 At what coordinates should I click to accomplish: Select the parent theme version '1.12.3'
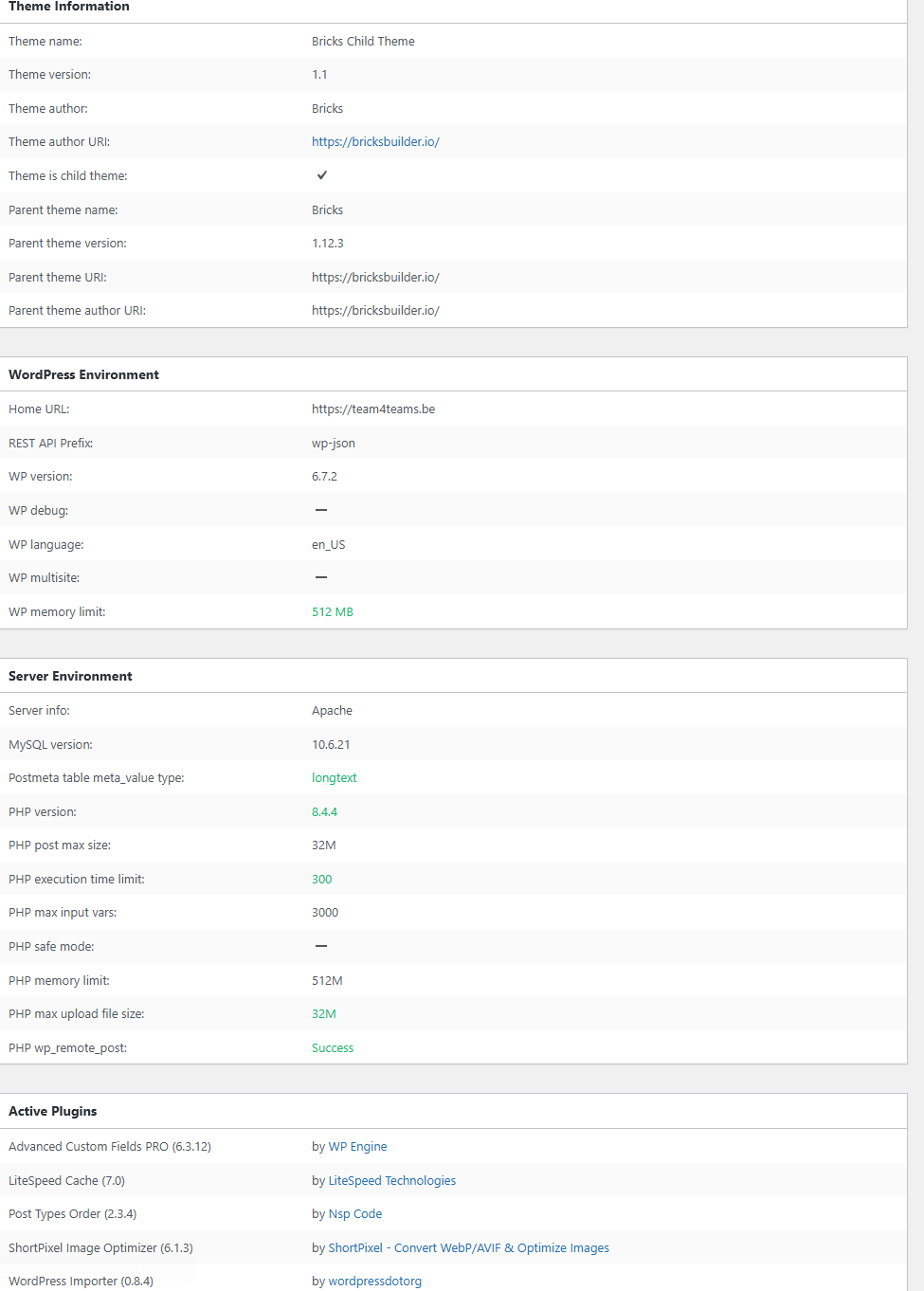tap(328, 244)
